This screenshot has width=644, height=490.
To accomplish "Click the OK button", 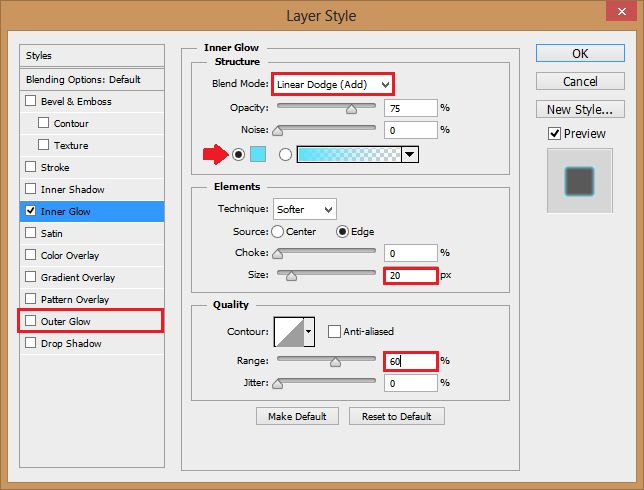I will click(x=580, y=53).
